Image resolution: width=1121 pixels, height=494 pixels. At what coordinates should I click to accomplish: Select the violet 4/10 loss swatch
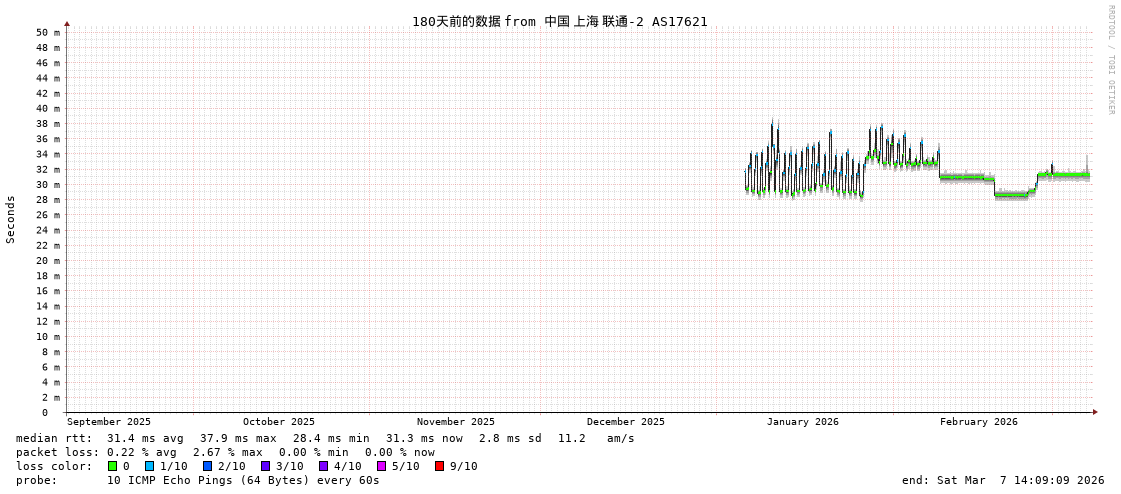323,466
